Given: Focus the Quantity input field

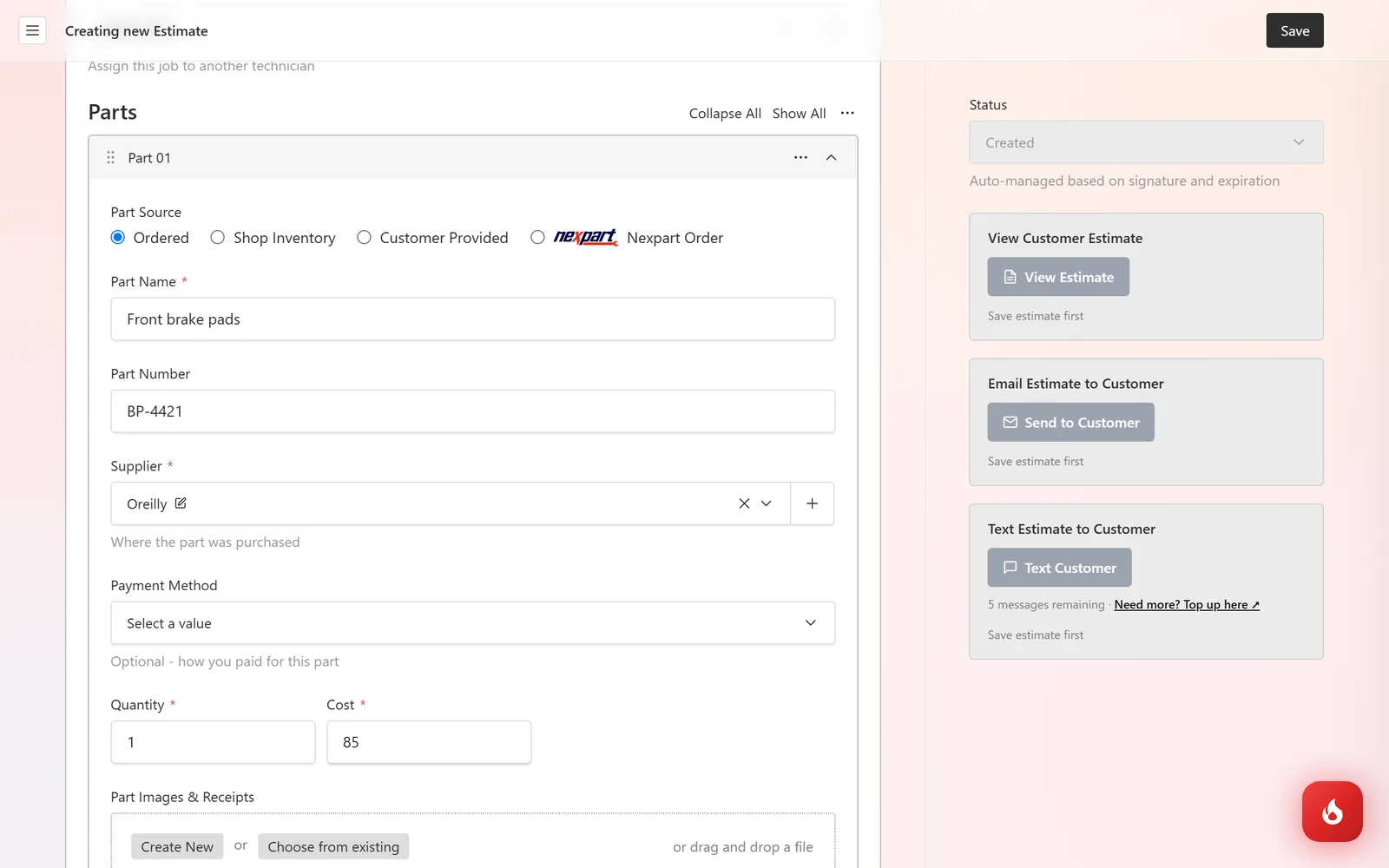Looking at the screenshot, I should click(x=213, y=742).
